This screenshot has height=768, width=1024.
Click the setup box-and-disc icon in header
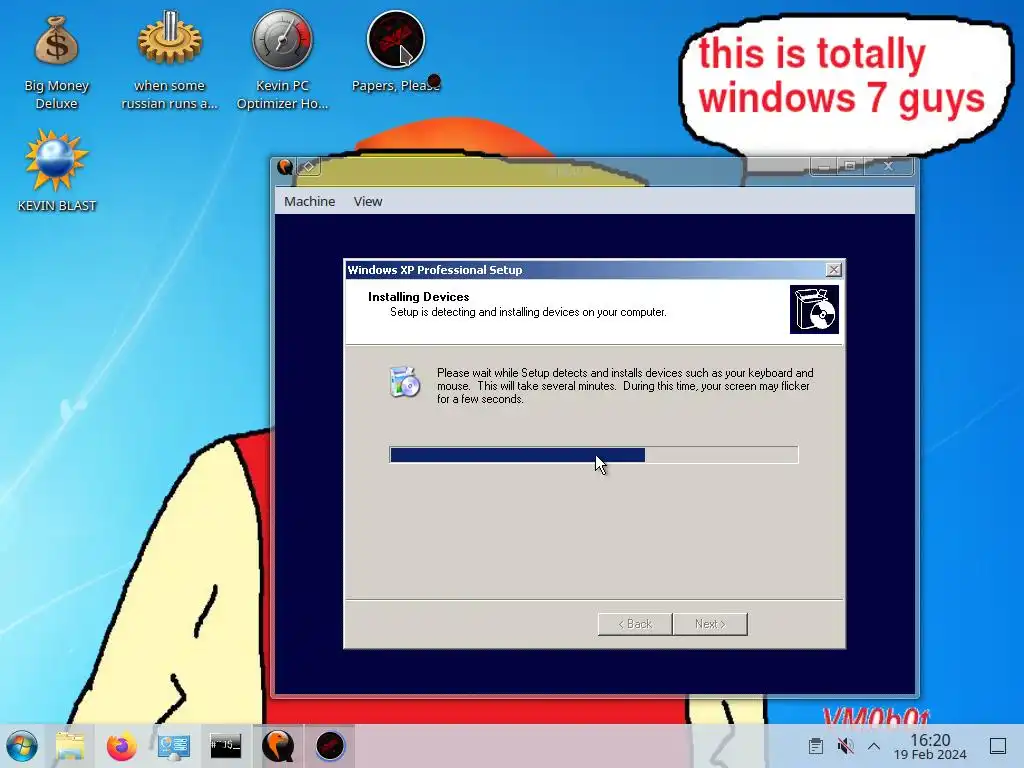point(814,310)
